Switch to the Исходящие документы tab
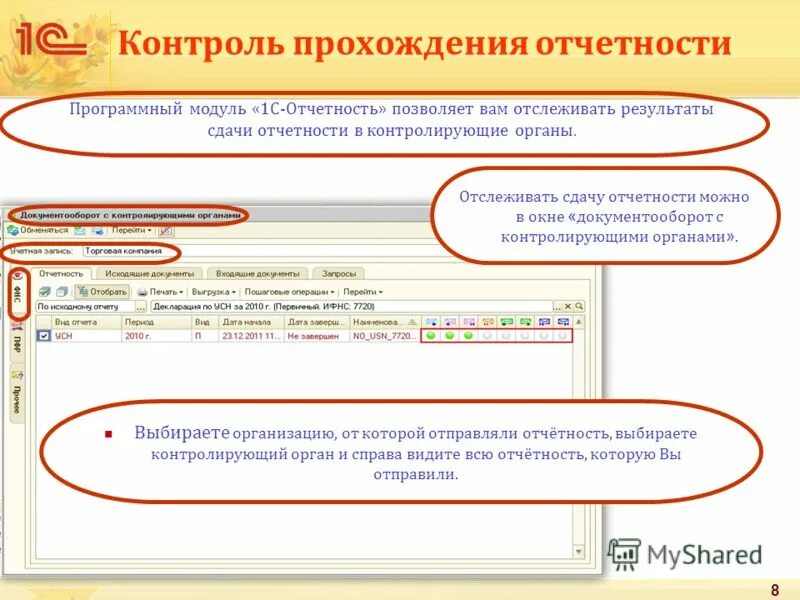Screen dimensions: 800x600 [149, 274]
